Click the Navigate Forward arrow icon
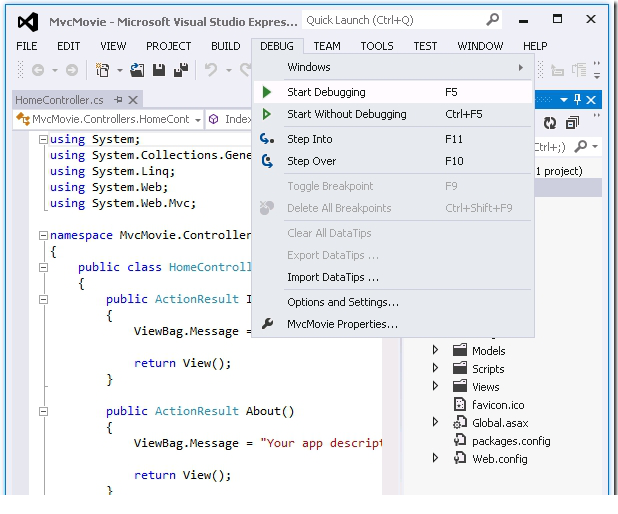This screenshot has width=618, height=514. point(72,70)
